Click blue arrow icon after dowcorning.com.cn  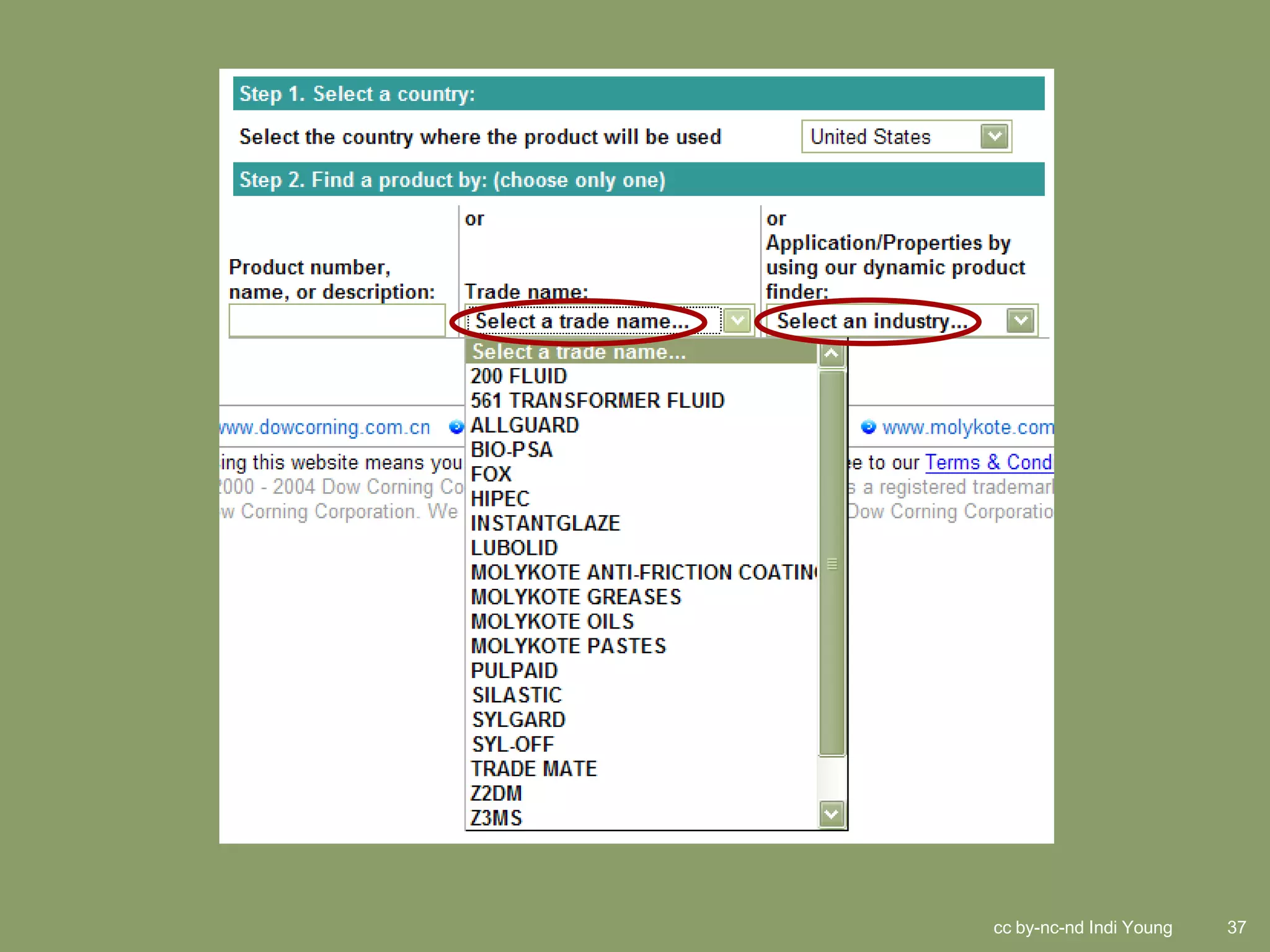pos(456,426)
